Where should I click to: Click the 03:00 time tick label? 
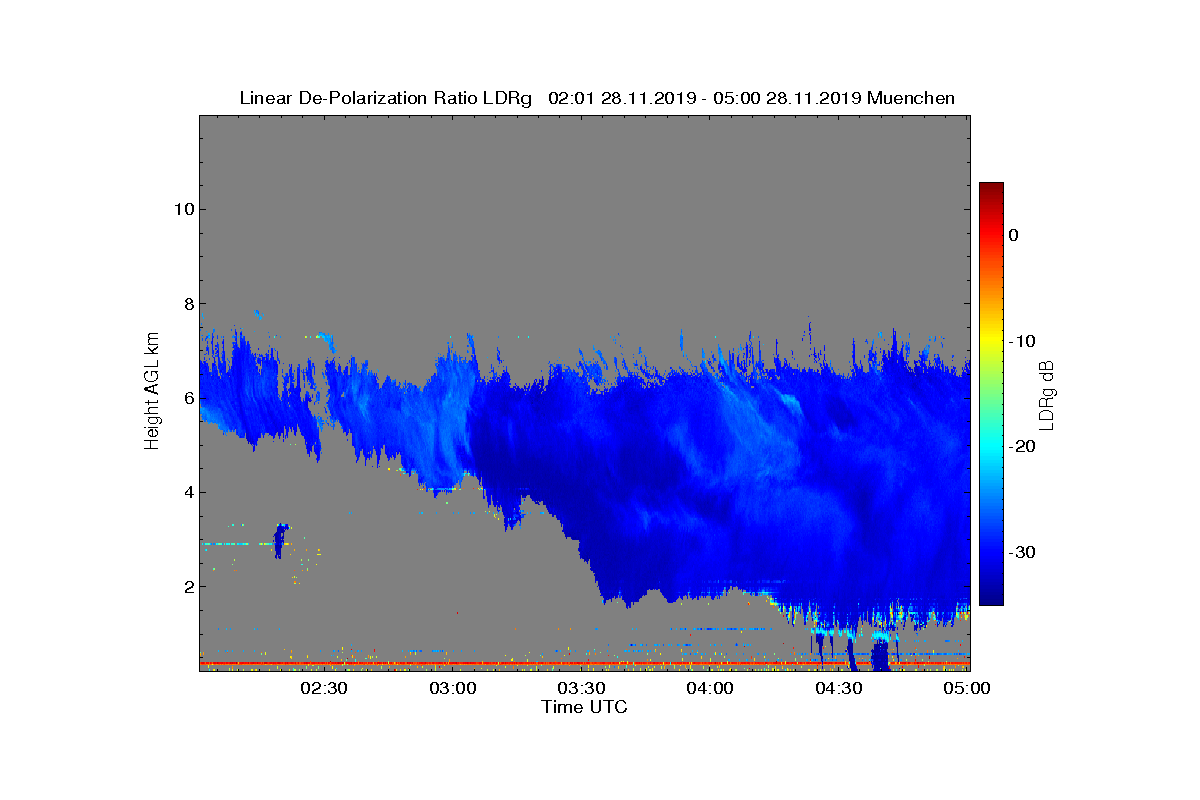[453, 689]
